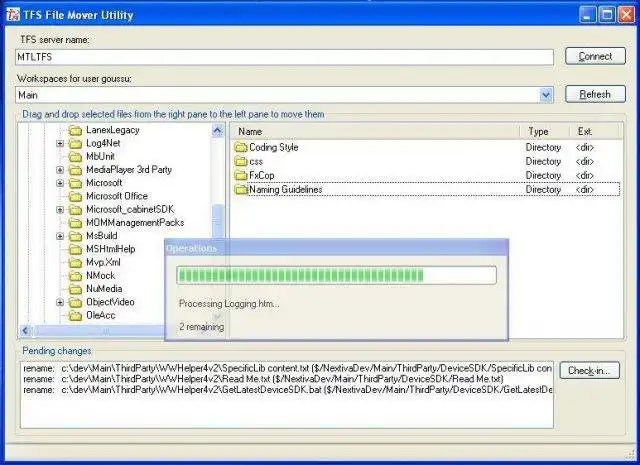
Task: Select the FxCop directory name
Action: 262,176
